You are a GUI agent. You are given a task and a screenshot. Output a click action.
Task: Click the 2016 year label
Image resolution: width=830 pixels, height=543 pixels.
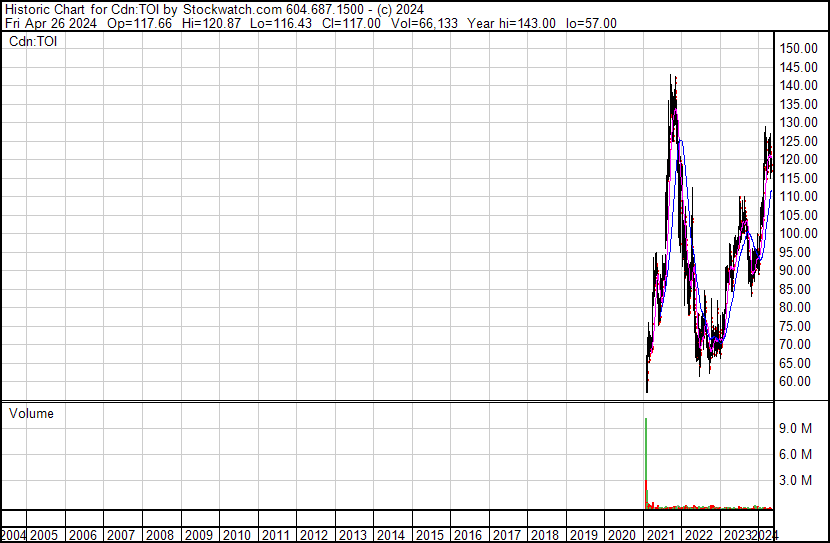(468, 536)
